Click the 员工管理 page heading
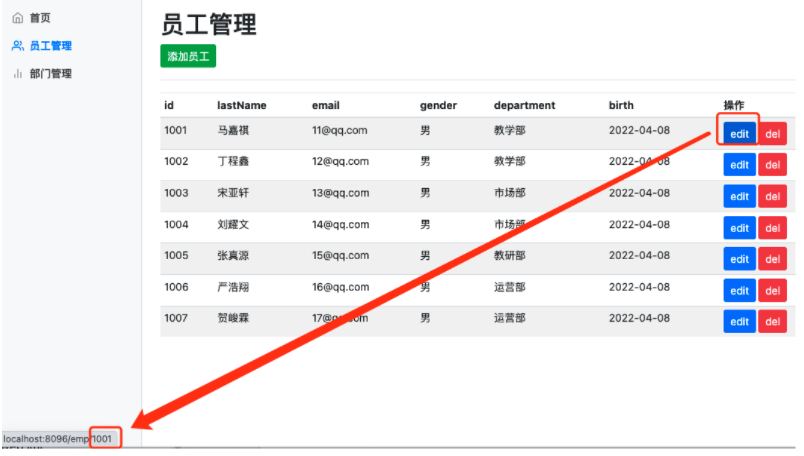 209,24
